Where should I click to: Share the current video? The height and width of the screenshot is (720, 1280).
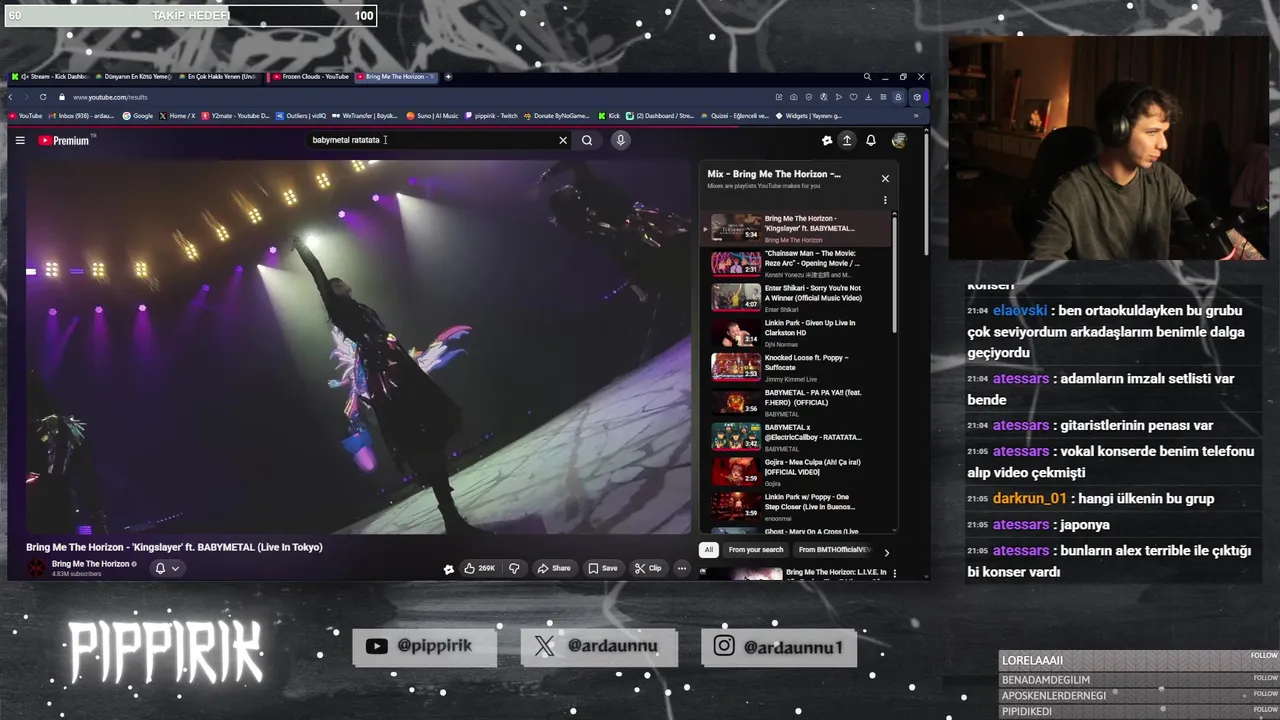click(554, 568)
